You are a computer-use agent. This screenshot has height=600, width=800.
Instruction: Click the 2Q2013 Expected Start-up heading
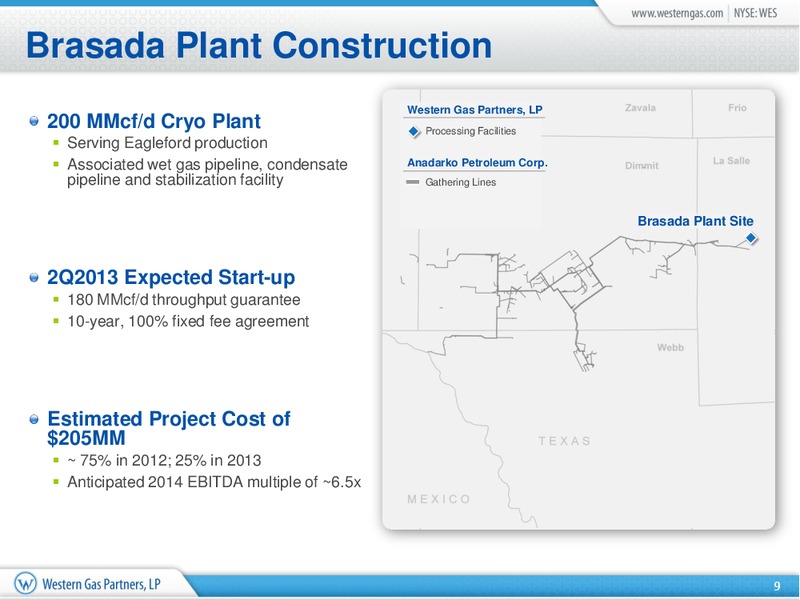171,277
